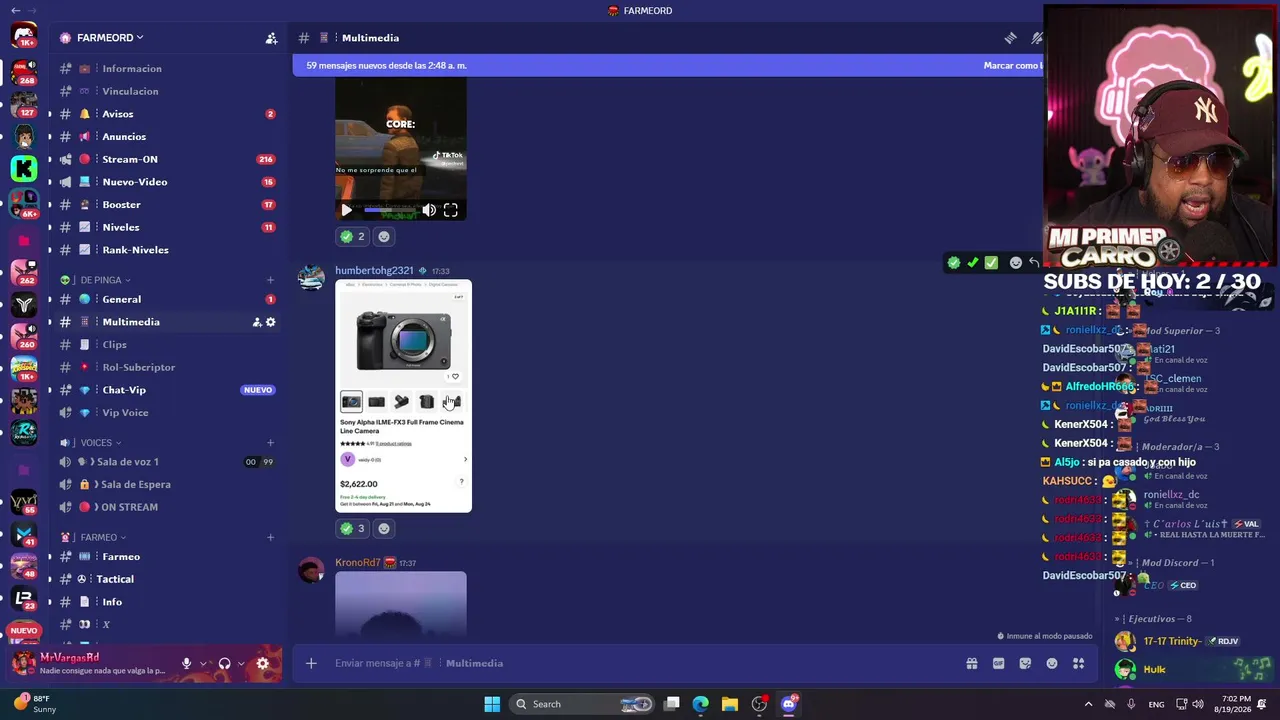React with the white check mark box emoji

(991, 262)
